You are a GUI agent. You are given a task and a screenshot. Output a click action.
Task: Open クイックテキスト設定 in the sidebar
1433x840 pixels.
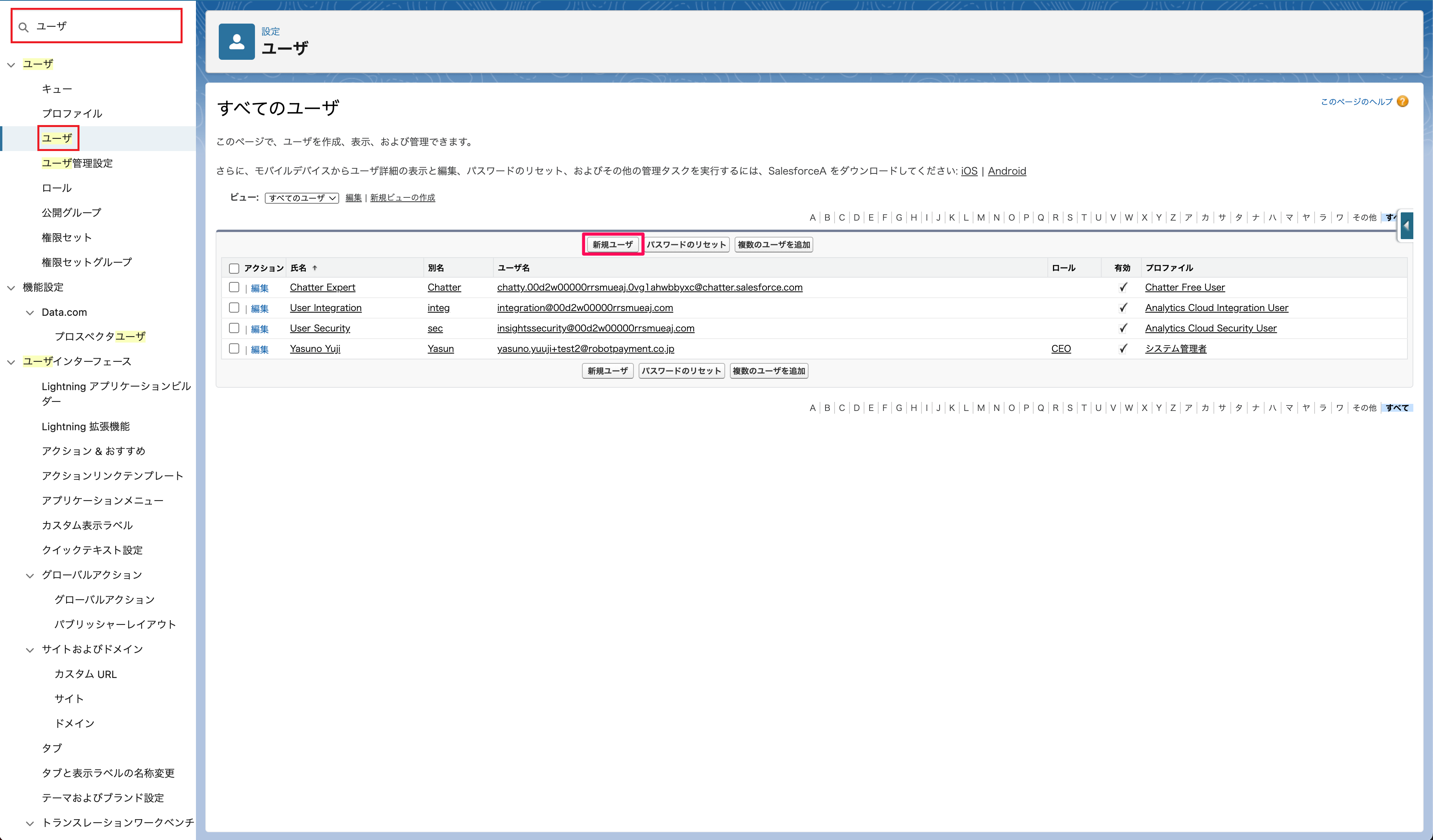click(x=92, y=550)
